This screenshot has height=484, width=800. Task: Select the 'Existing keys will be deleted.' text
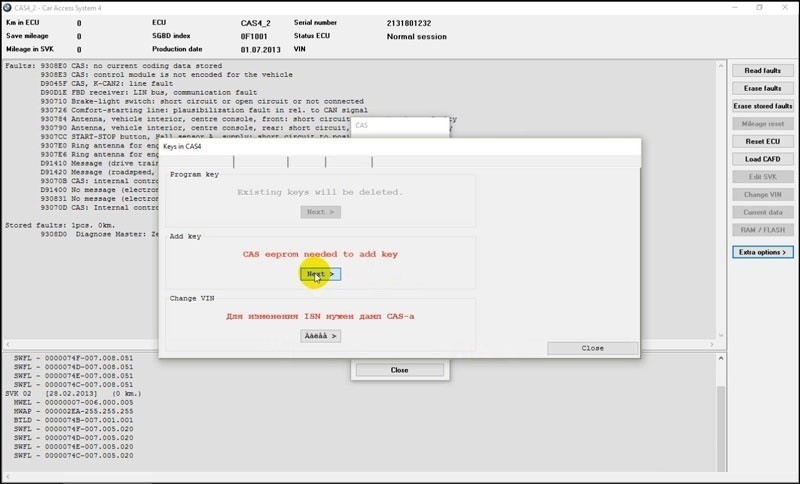click(x=320, y=192)
